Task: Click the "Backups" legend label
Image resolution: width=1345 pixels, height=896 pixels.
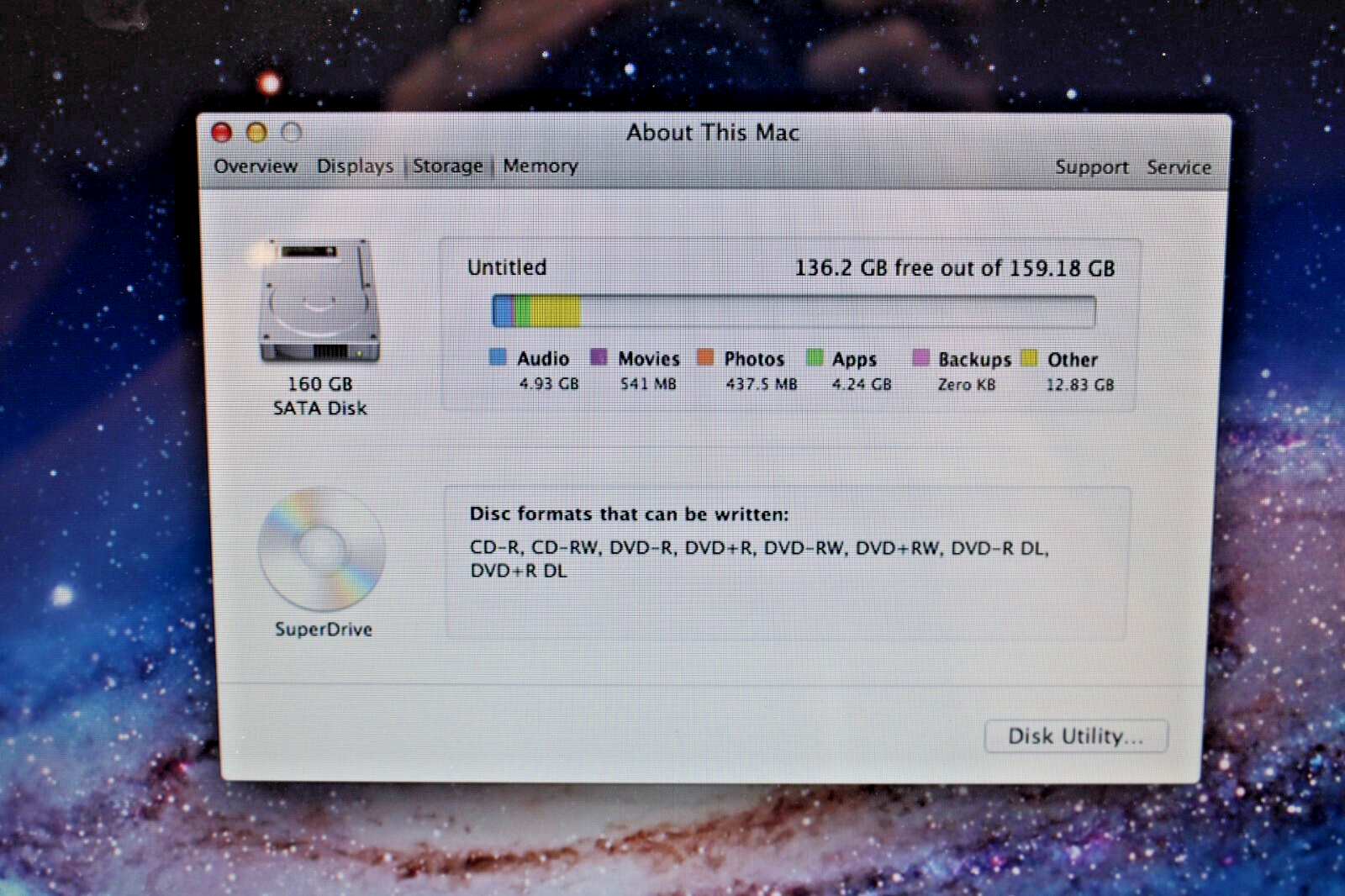Action: click(x=975, y=360)
